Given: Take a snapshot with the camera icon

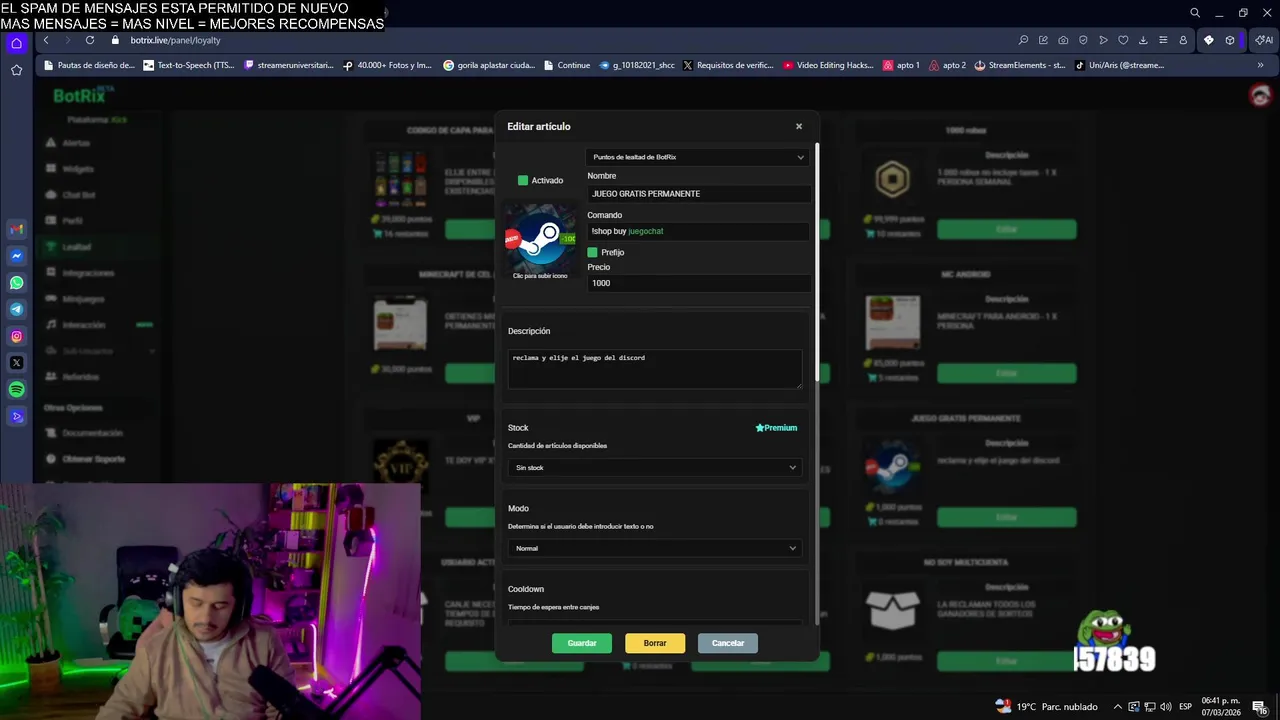Looking at the screenshot, I should tap(1063, 40).
